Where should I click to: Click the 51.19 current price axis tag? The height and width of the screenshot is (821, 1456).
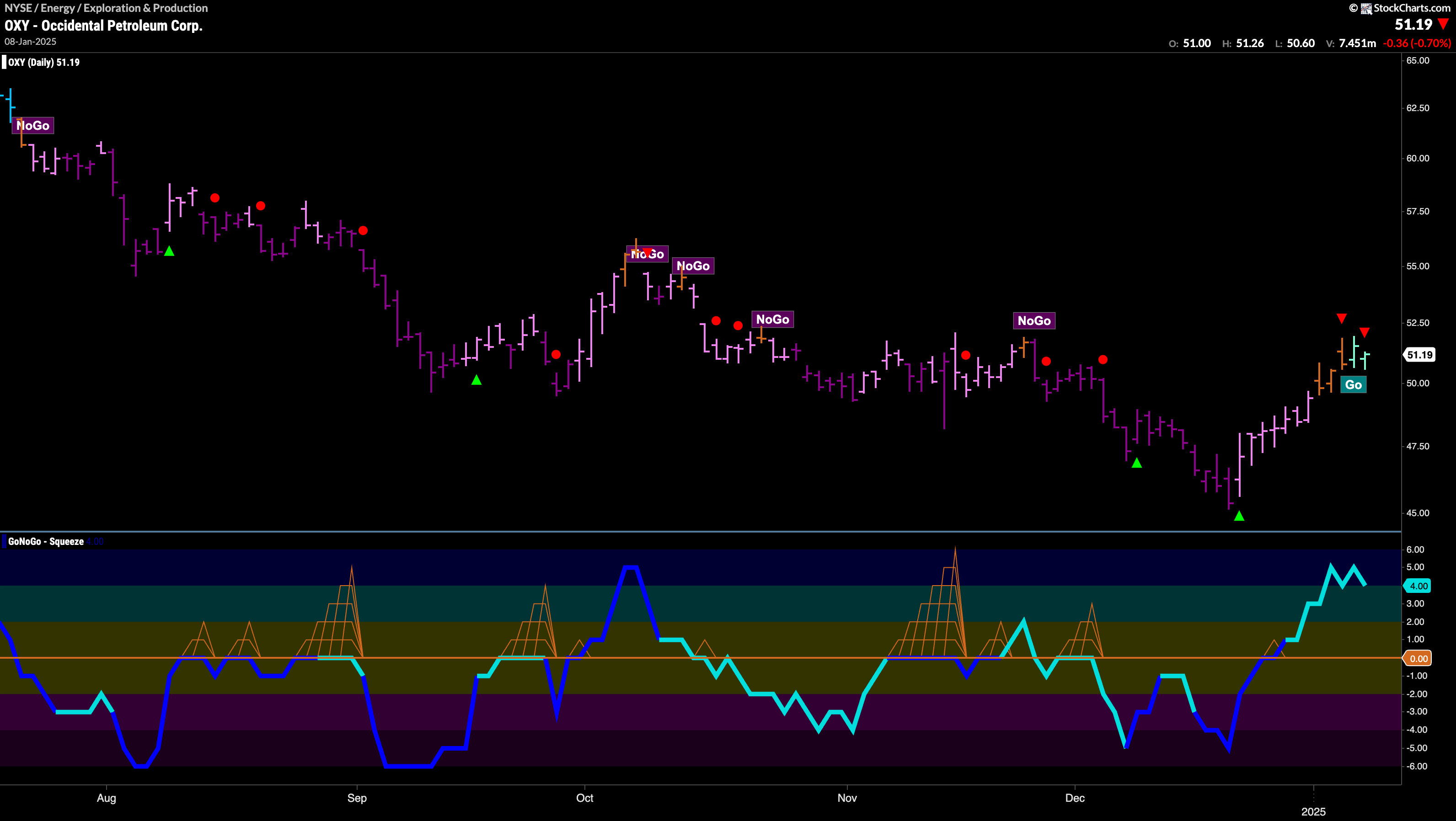[x=1419, y=355]
